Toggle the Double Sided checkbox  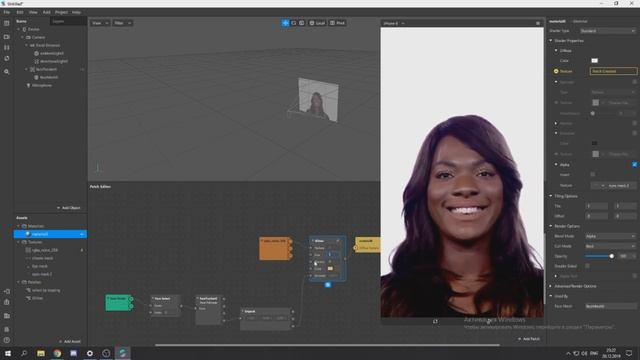[x=587, y=266]
